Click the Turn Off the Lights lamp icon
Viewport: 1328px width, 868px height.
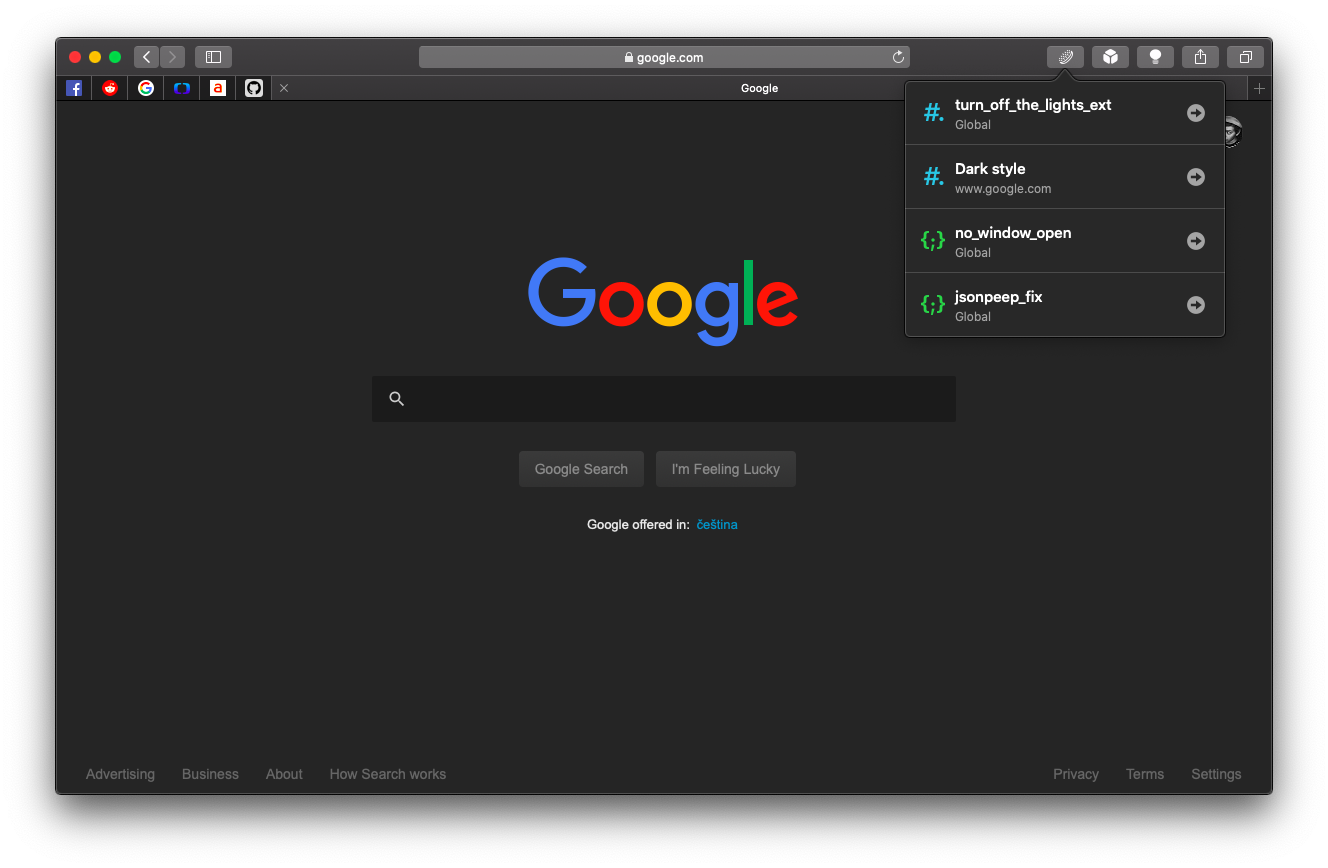coord(1155,57)
